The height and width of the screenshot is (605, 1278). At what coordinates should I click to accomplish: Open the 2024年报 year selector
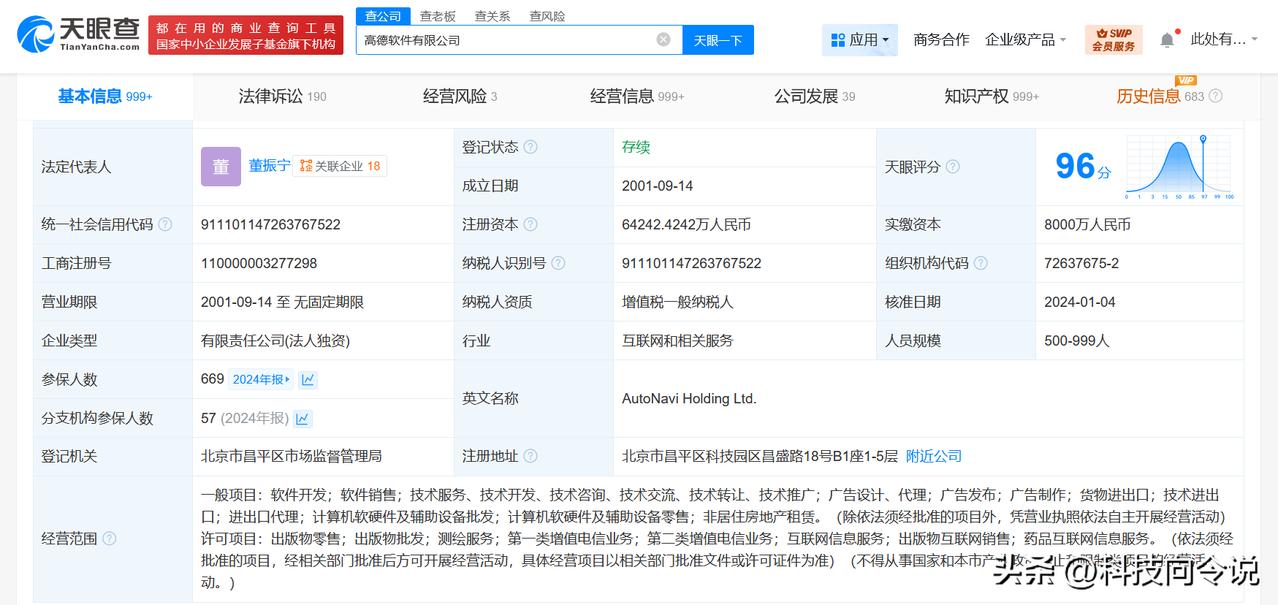click(262, 379)
